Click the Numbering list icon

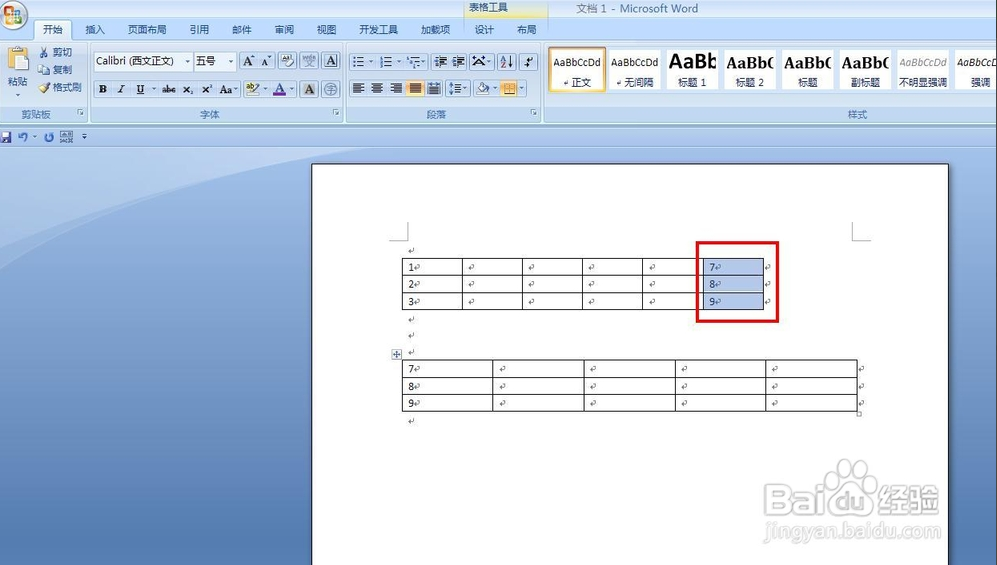point(386,62)
